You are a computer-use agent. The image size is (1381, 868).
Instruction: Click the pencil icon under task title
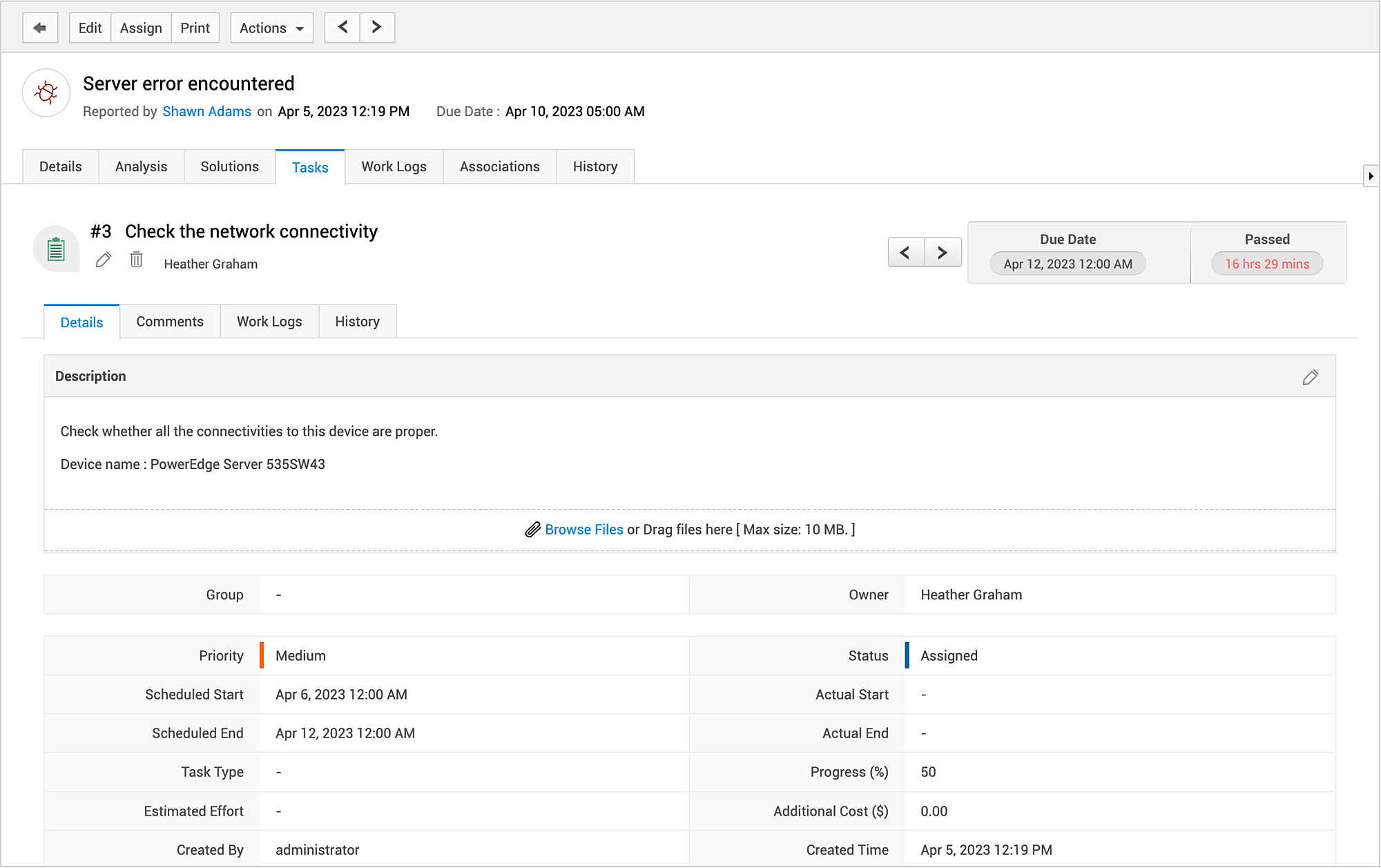104,260
